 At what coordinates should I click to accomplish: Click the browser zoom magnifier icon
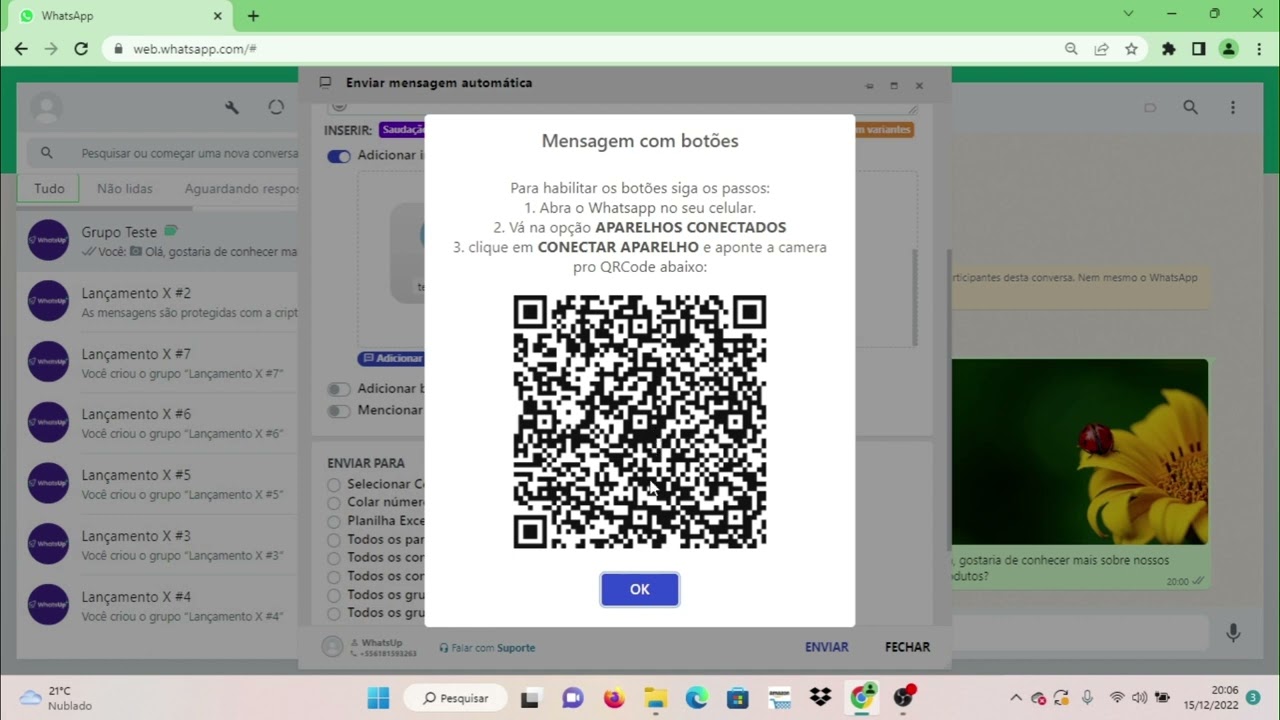coord(1071,48)
